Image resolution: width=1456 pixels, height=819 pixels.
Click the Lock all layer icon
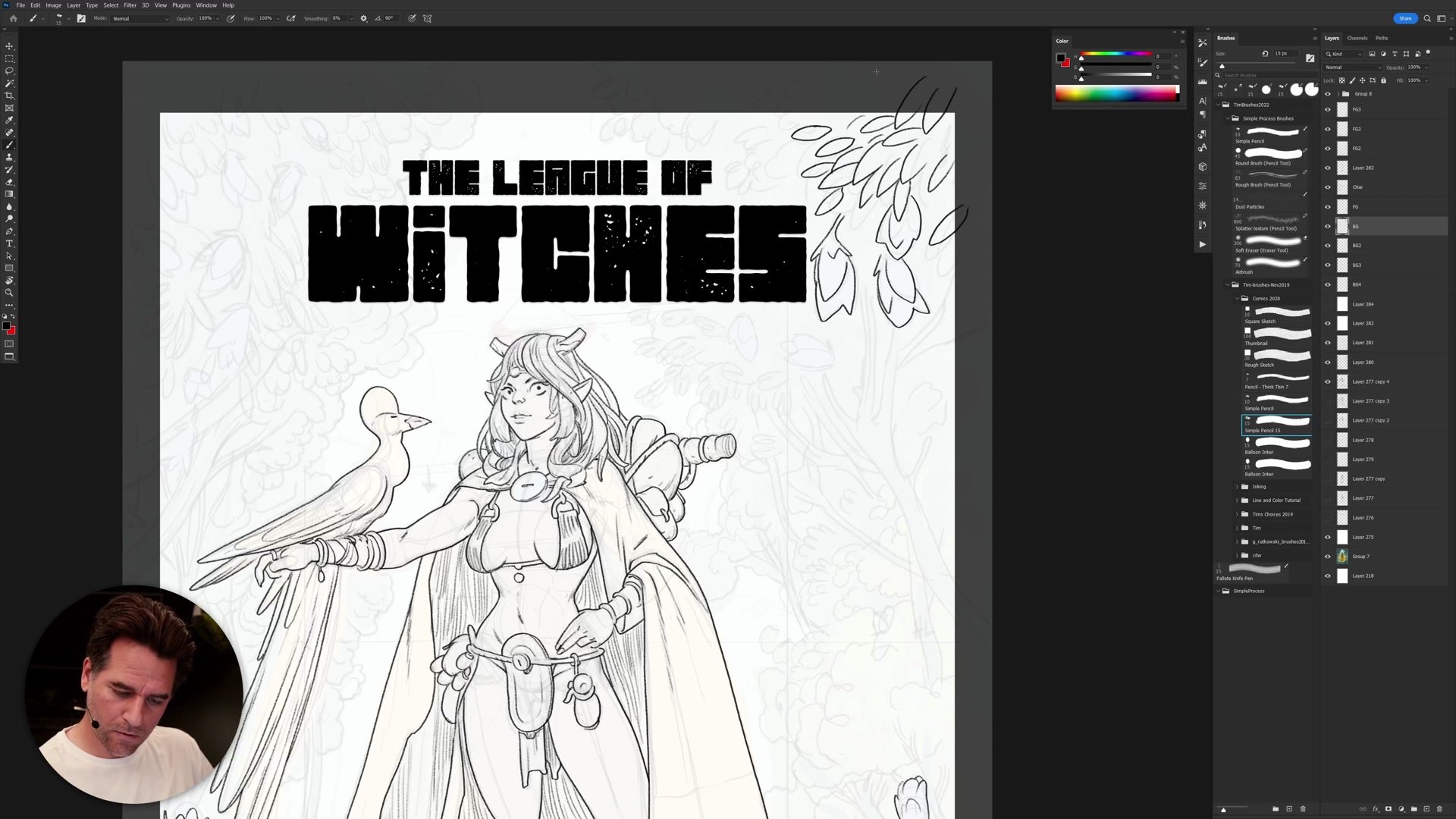[1383, 80]
